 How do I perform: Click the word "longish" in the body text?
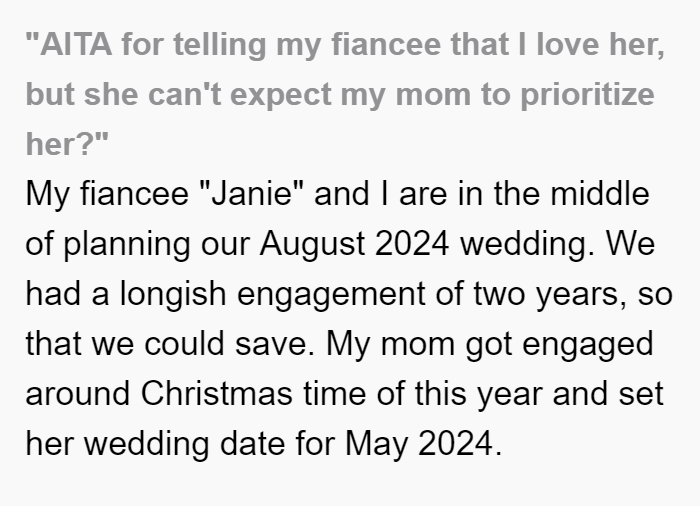[x=173, y=294]
